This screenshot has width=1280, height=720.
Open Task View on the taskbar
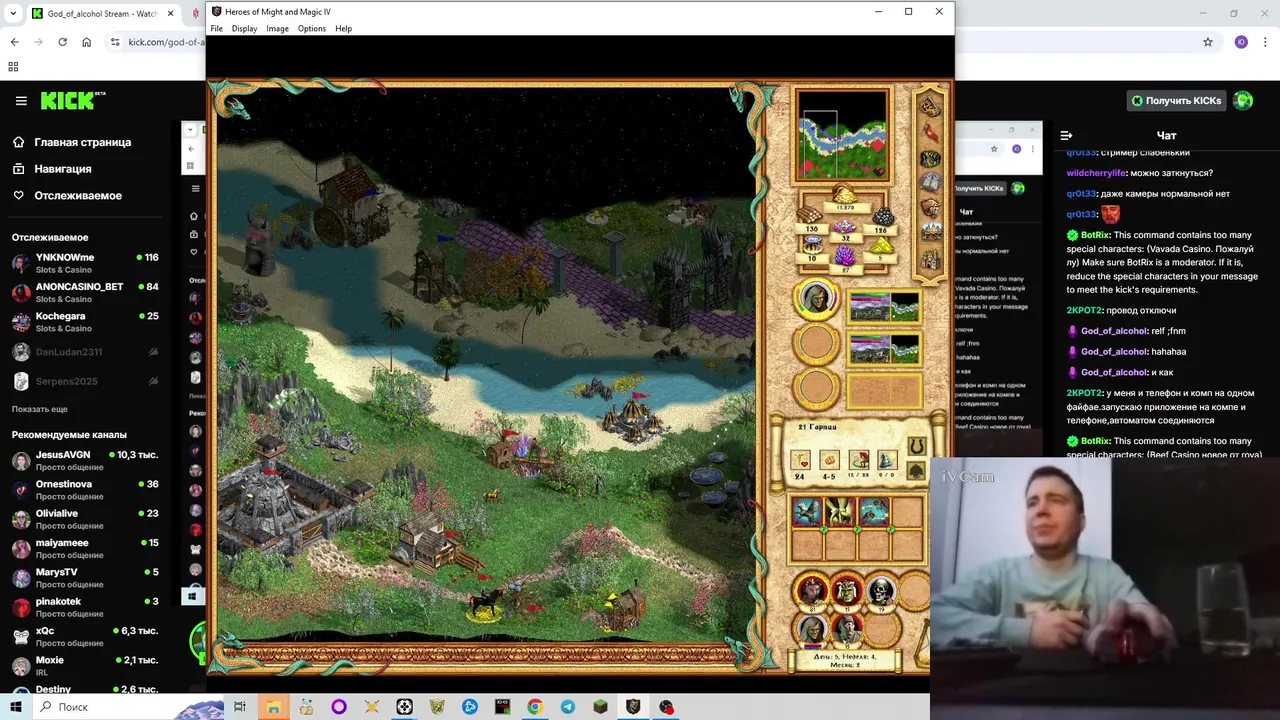pyautogui.click(x=240, y=707)
